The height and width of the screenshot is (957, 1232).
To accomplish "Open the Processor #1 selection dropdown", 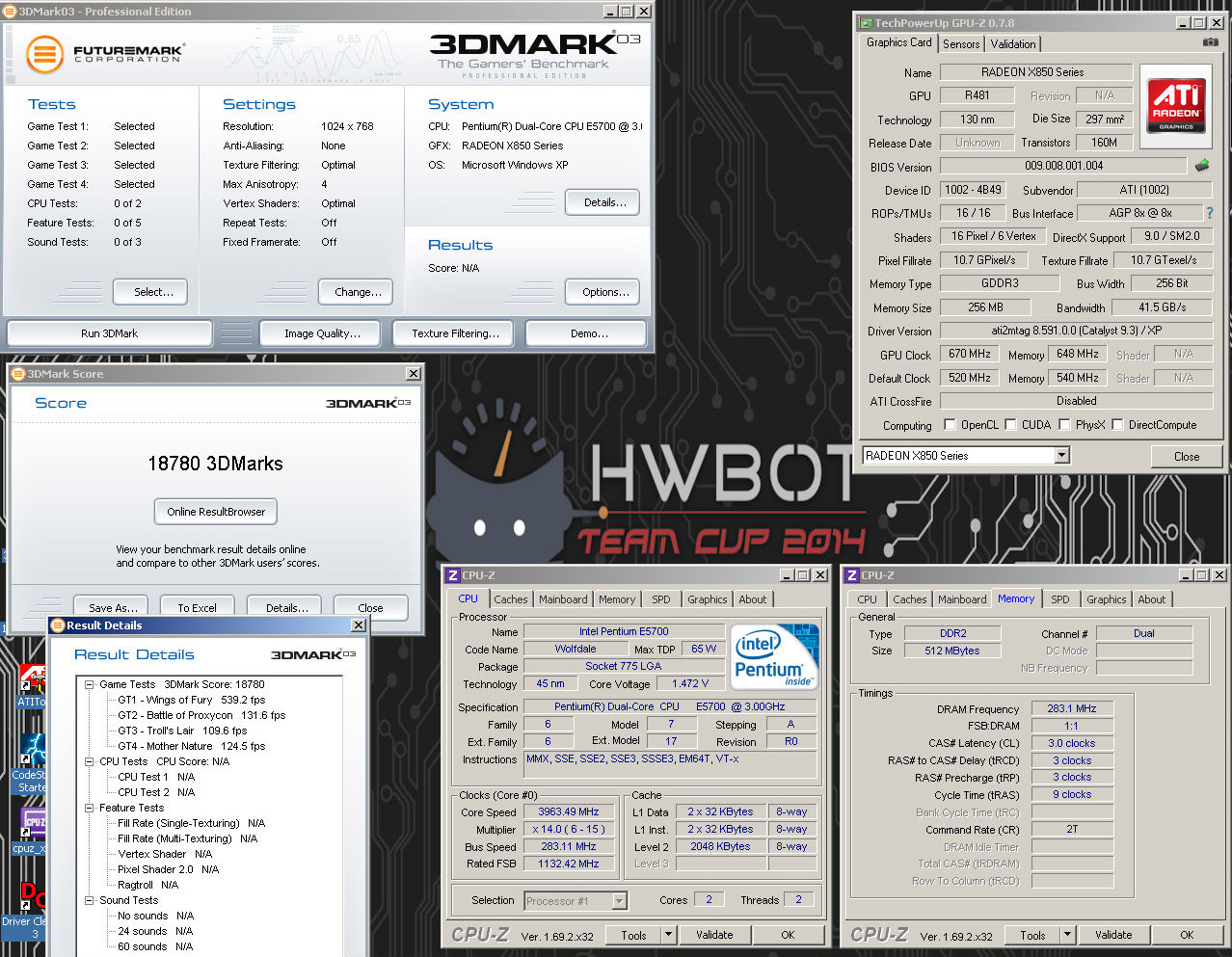I will tap(620, 901).
